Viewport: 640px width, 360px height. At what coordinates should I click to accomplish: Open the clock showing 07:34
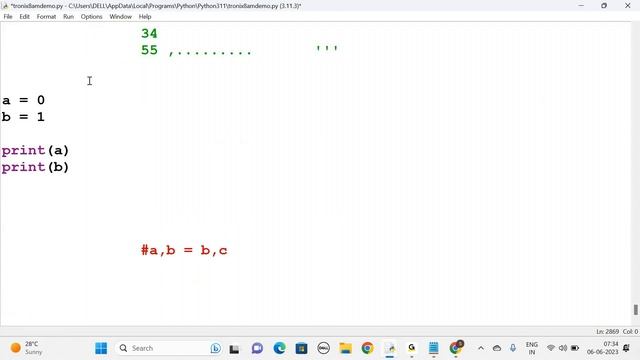point(602,348)
